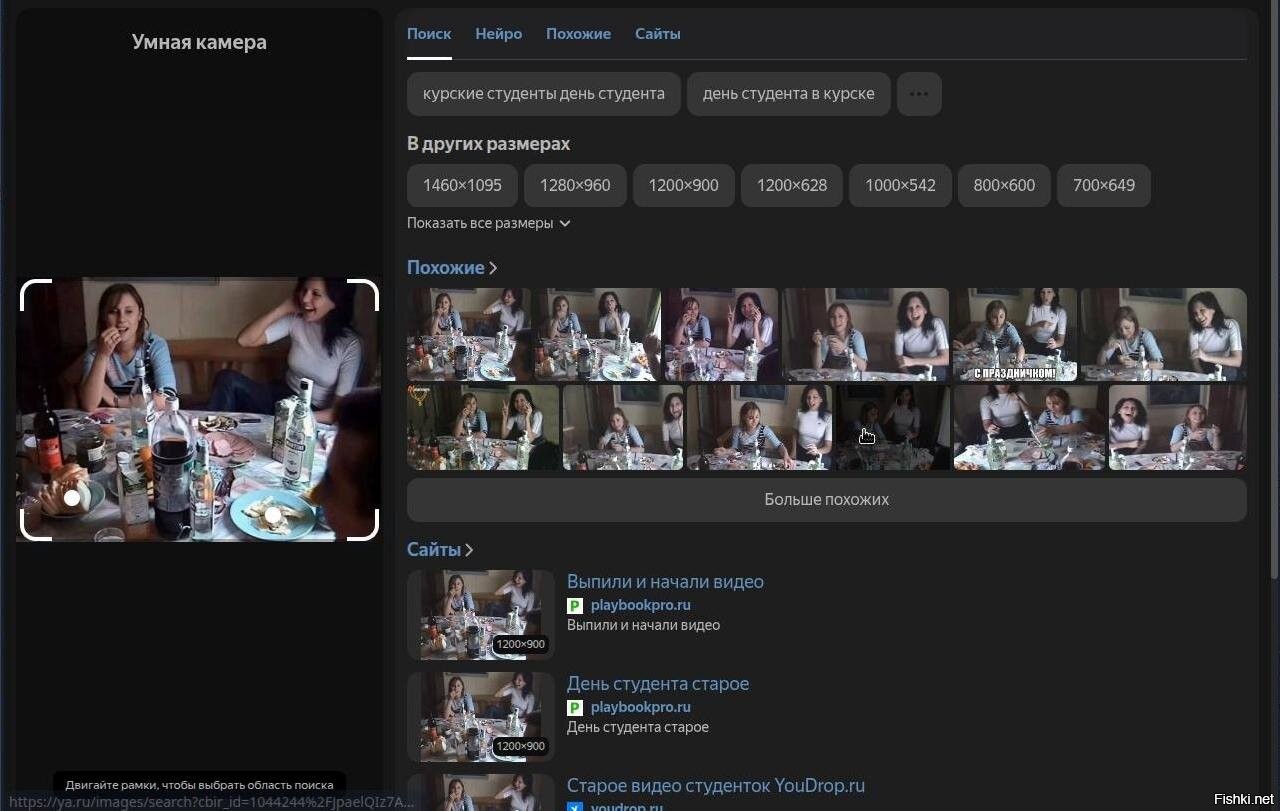Screen dimensions: 1280x811
Task: Open first similar image in top row
Action: pyautogui.click(x=469, y=334)
